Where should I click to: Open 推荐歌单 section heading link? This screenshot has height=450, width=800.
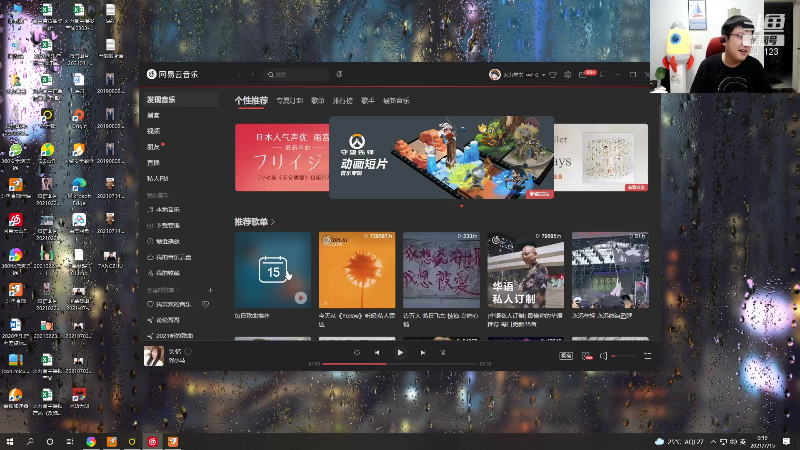255,222
